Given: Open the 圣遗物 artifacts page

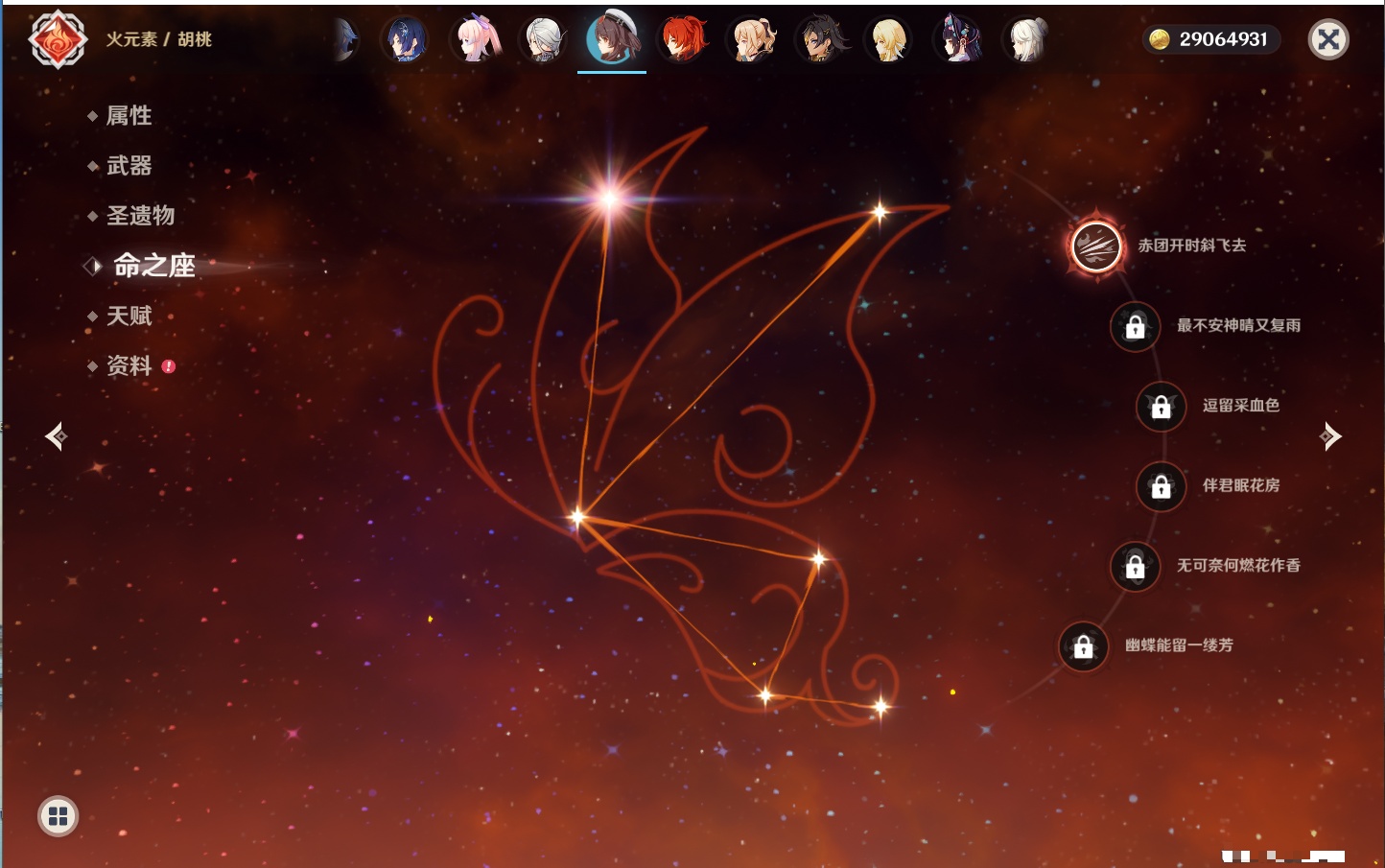Looking at the screenshot, I should tap(140, 215).
